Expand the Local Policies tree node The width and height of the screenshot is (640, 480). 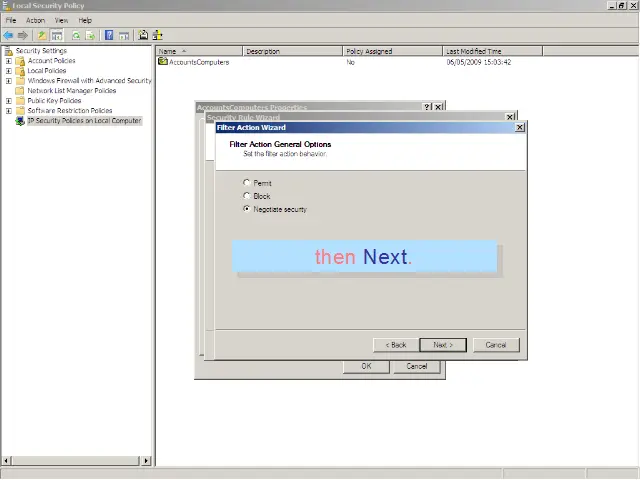coord(9,71)
